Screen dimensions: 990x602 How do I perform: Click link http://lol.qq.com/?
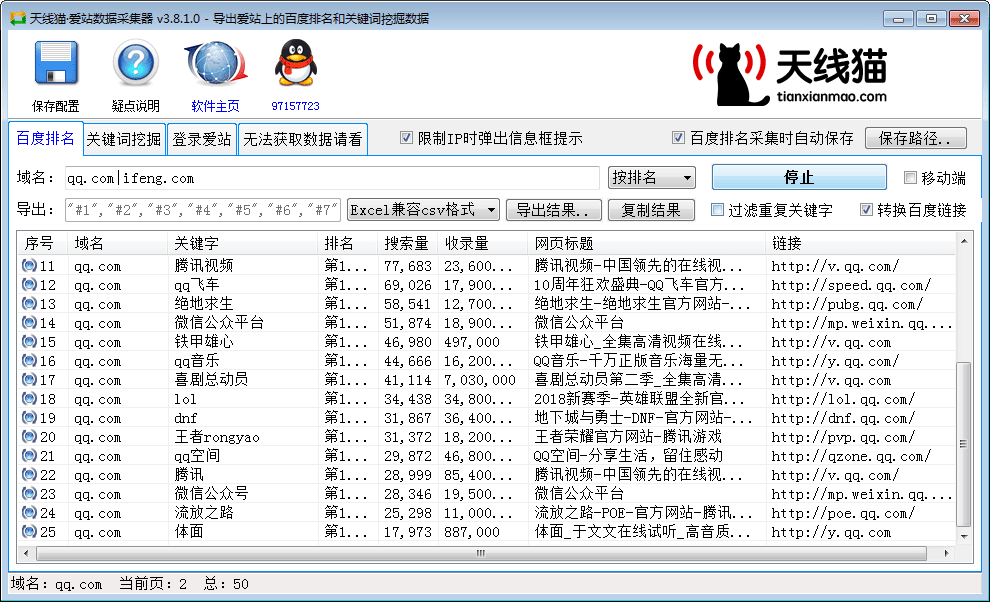click(x=843, y=399)
